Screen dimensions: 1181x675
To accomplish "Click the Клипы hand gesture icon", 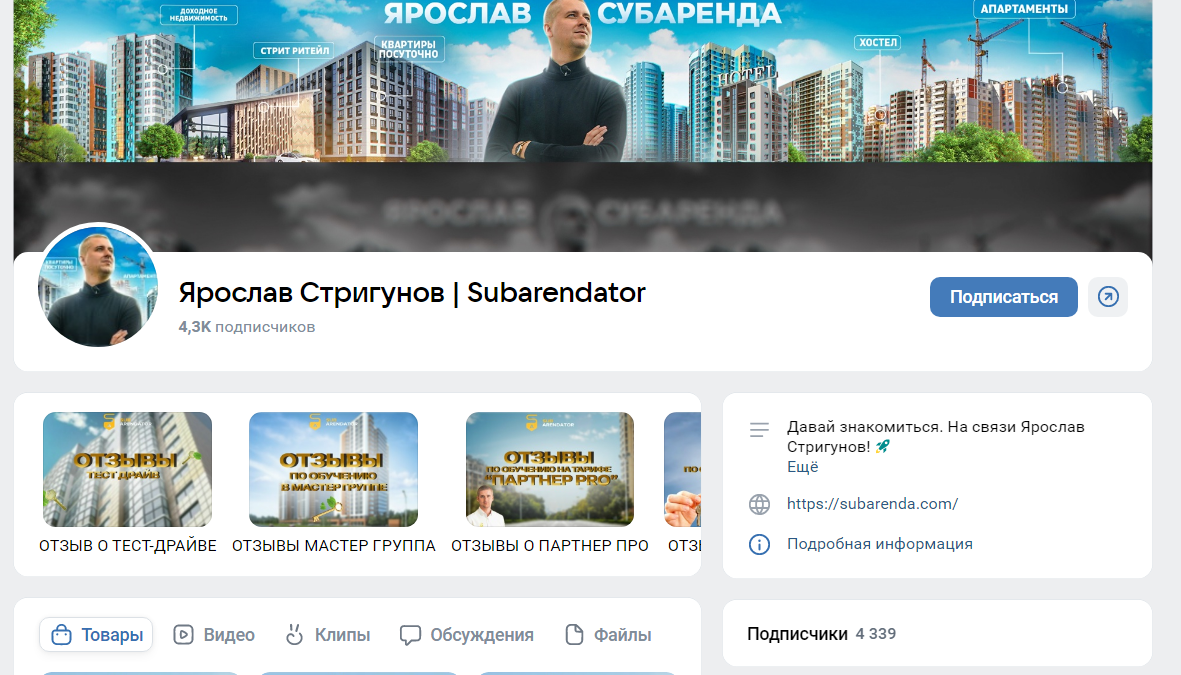I will point(294,635).
